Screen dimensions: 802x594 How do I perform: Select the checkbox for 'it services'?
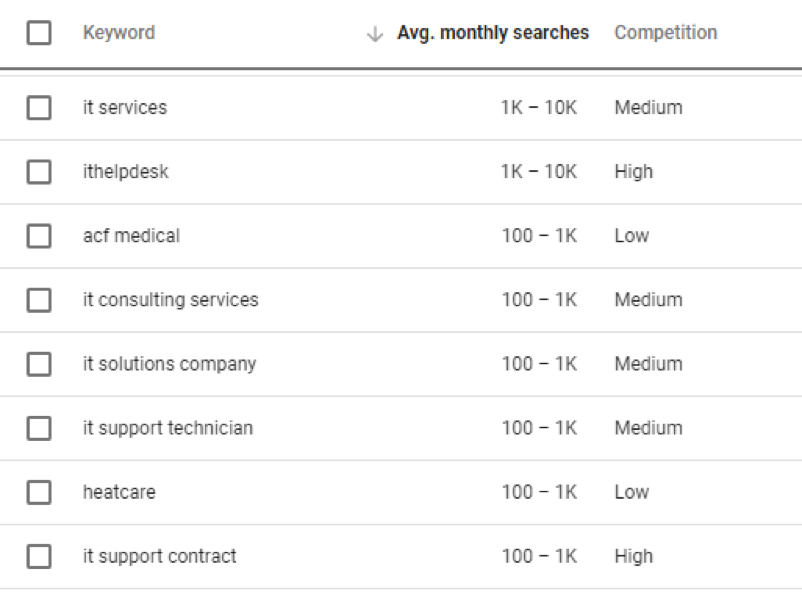(x=42, y=107)
